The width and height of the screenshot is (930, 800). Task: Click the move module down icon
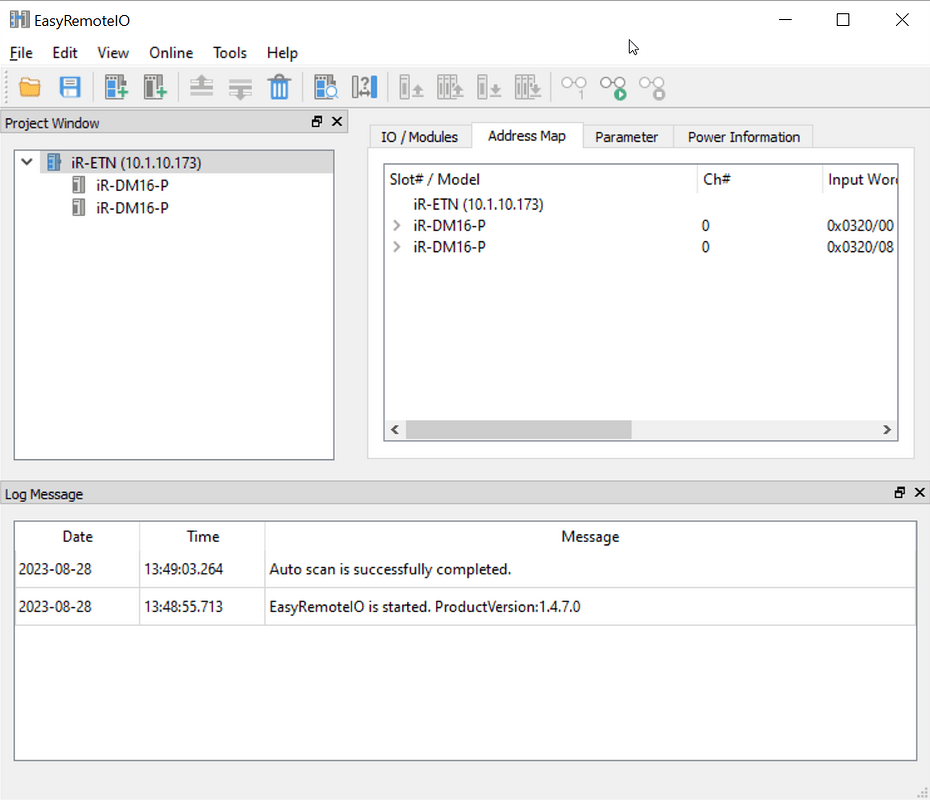click(240, 87)
